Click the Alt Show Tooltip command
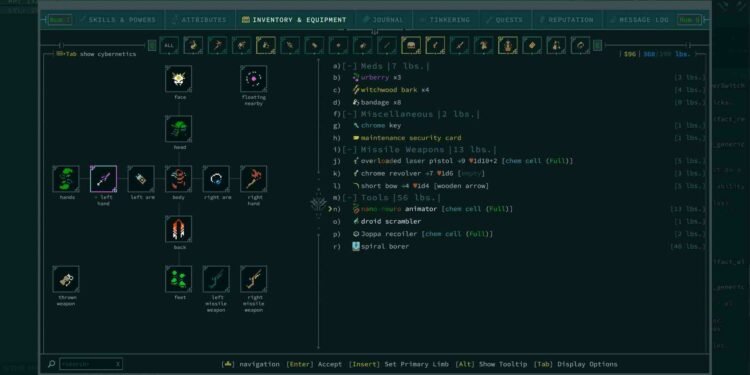The image size is (750, 375). 491,364
